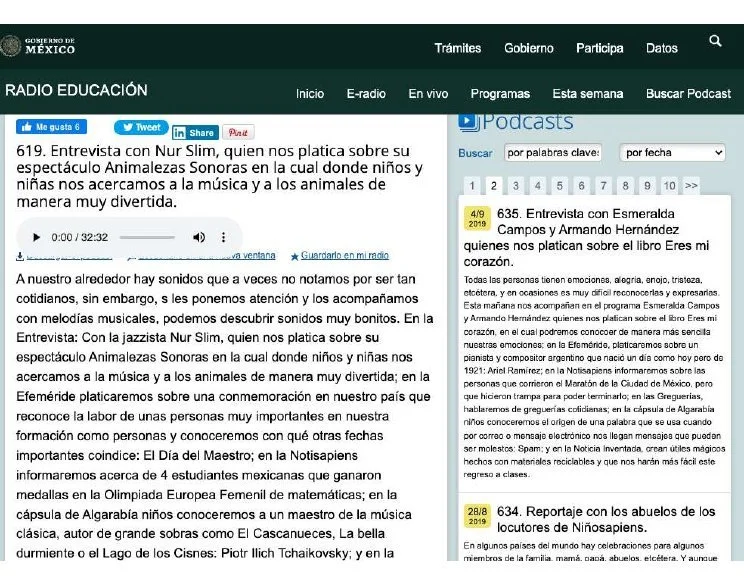Open audio player more options menu
744x585 pixels.
click(x=223, y=237)
